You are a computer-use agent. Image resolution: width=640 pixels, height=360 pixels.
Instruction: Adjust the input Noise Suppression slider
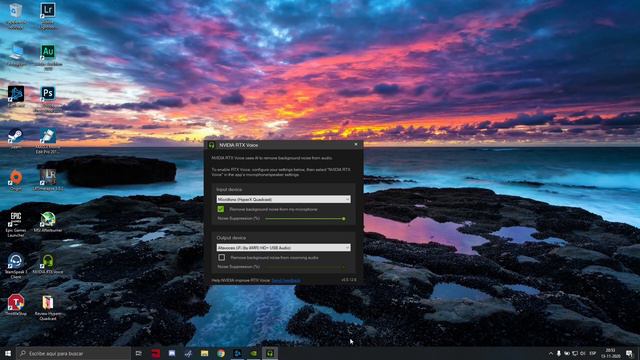pyautogui.click(x=305, y=219)
